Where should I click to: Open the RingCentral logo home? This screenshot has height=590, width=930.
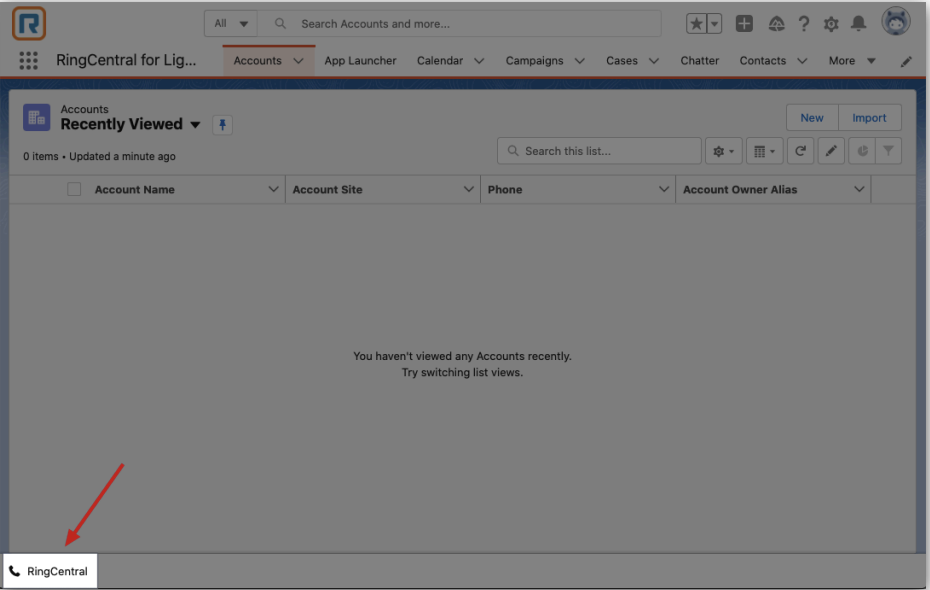coord(28,24)
